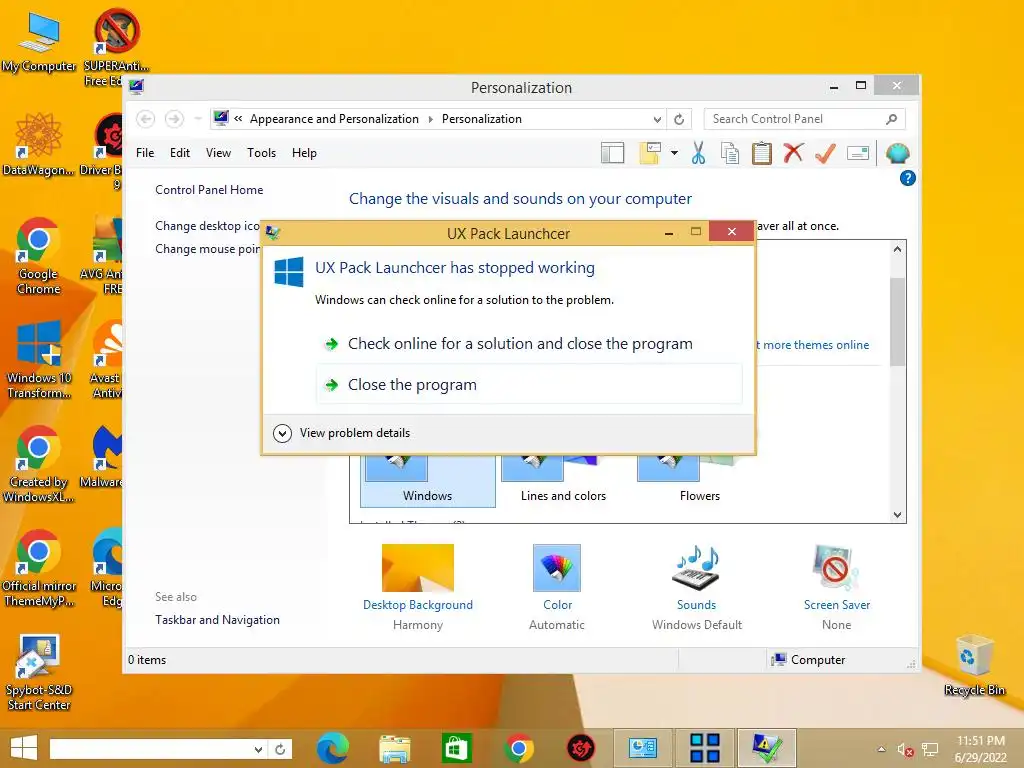Click the Paste clipboard toolbar icon
Image resolution: width=1024 pixels, height=768 pixels.
point(761,153)
